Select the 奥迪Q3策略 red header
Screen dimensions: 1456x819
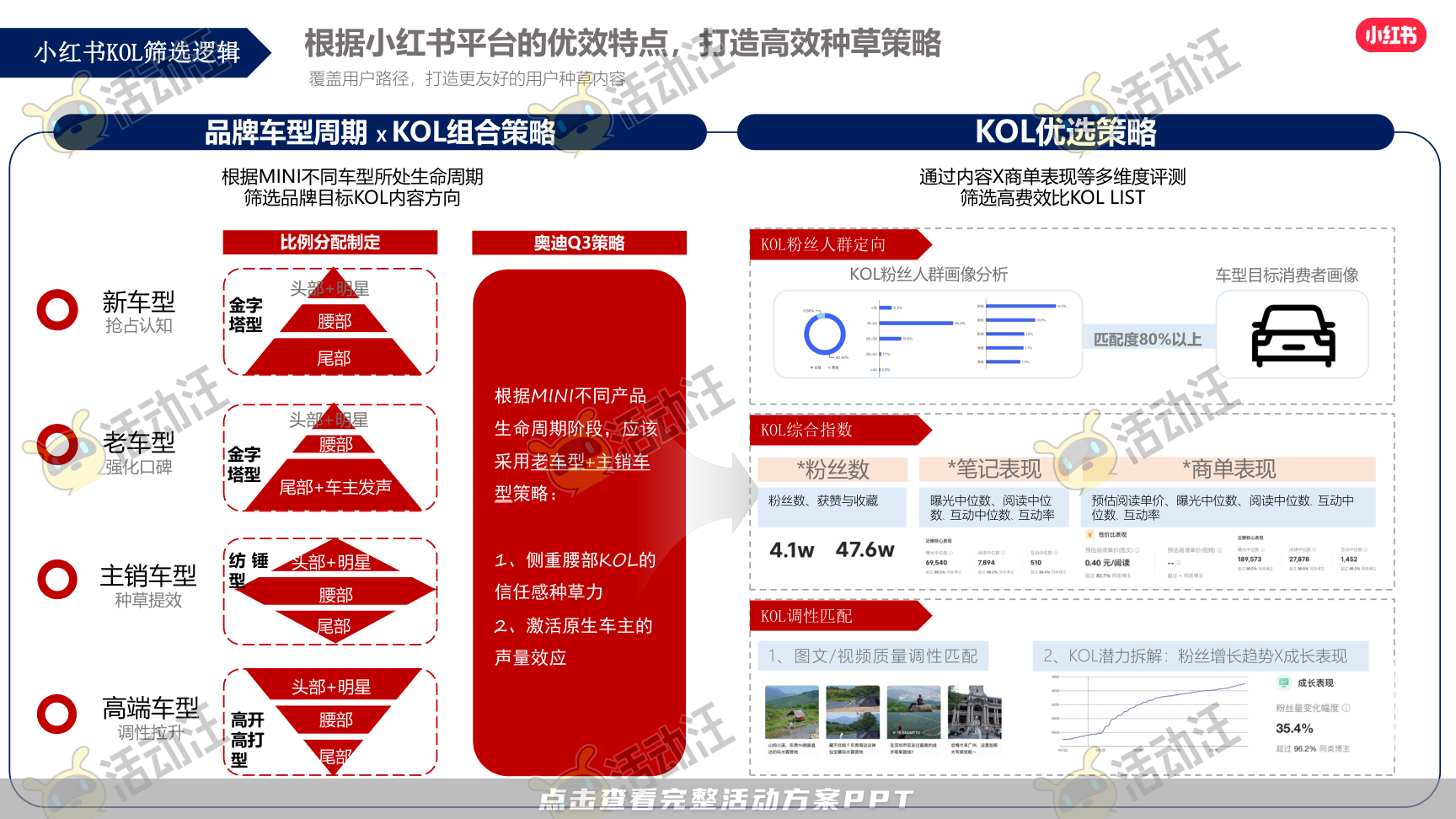[x=580, y=243]
